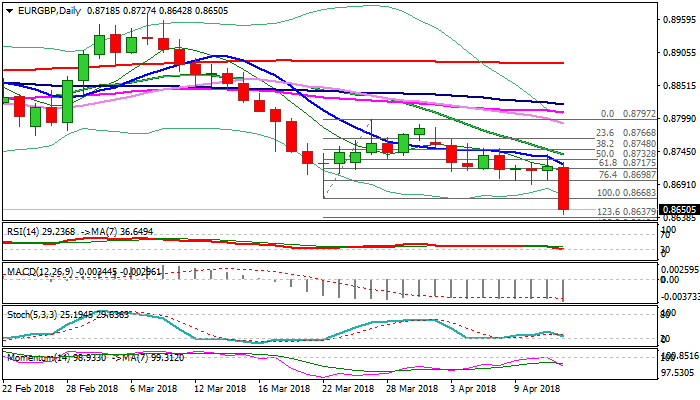
Task: Click the 12 Mar 2018 date label
Action: click(221, 389)
